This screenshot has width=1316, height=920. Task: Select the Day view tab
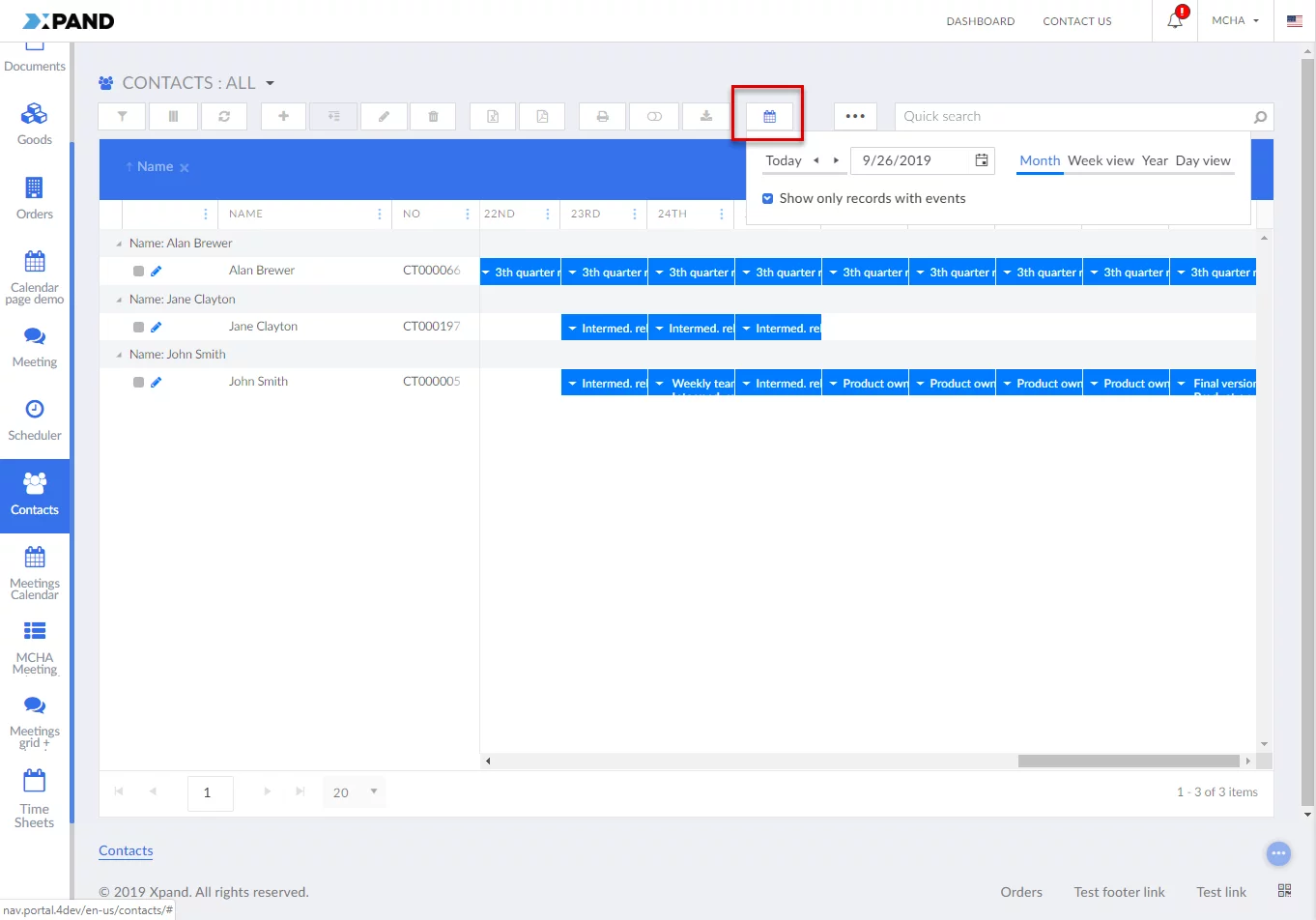pos(1203,161)
